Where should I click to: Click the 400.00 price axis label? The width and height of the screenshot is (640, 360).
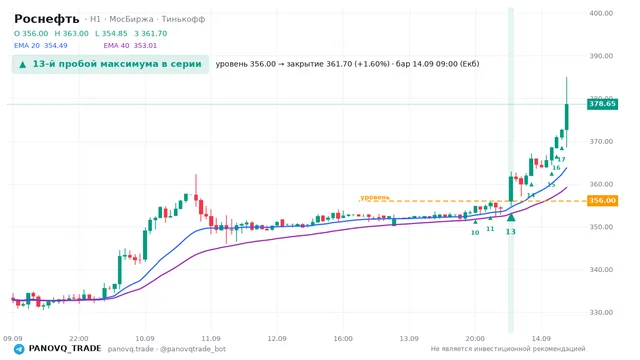point(601,13)
